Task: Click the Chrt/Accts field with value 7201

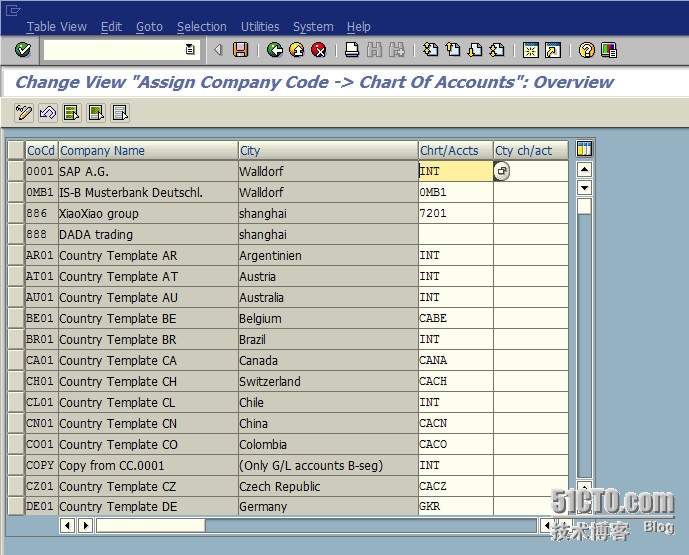Action: coord(456,213)
